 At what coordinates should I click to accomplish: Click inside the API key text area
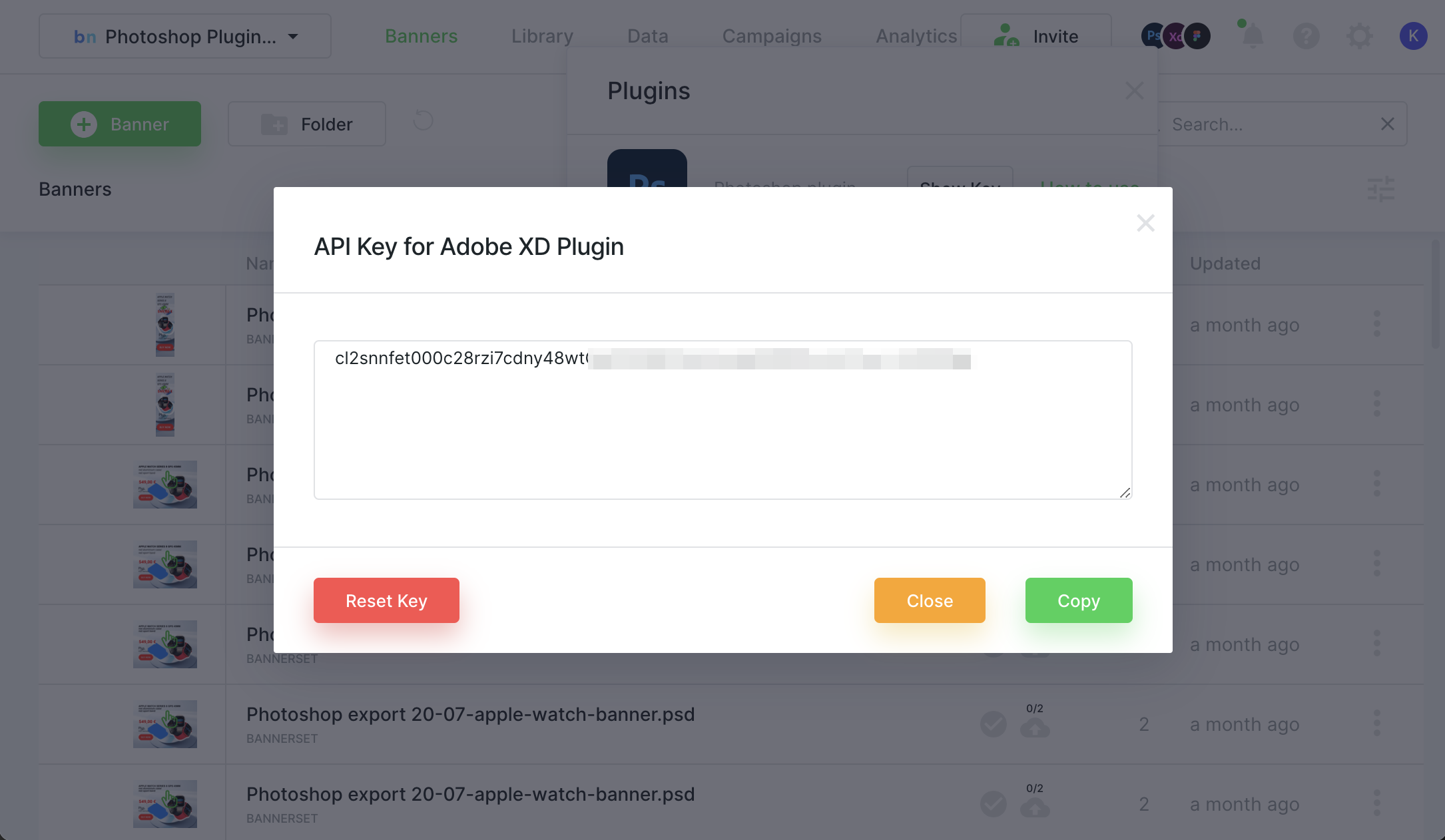(723, 420)
